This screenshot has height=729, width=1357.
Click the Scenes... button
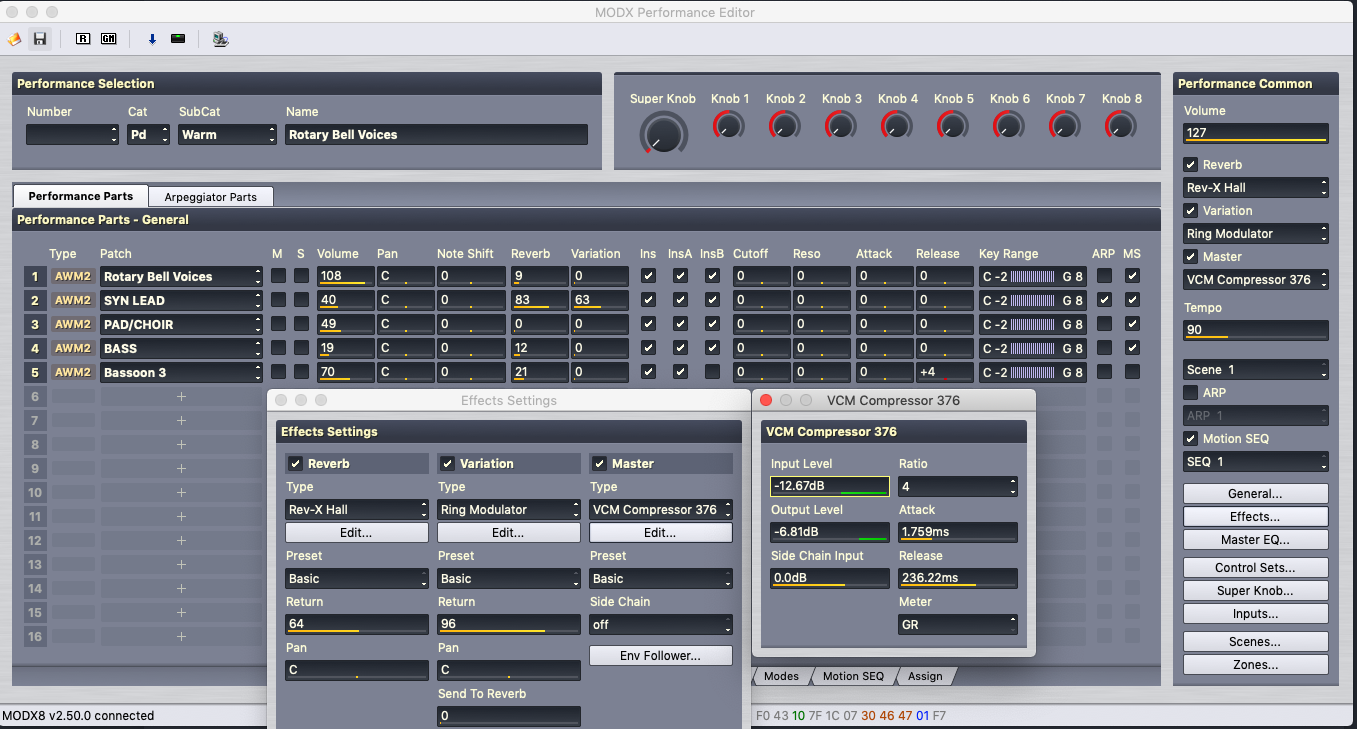(1256, 642)
